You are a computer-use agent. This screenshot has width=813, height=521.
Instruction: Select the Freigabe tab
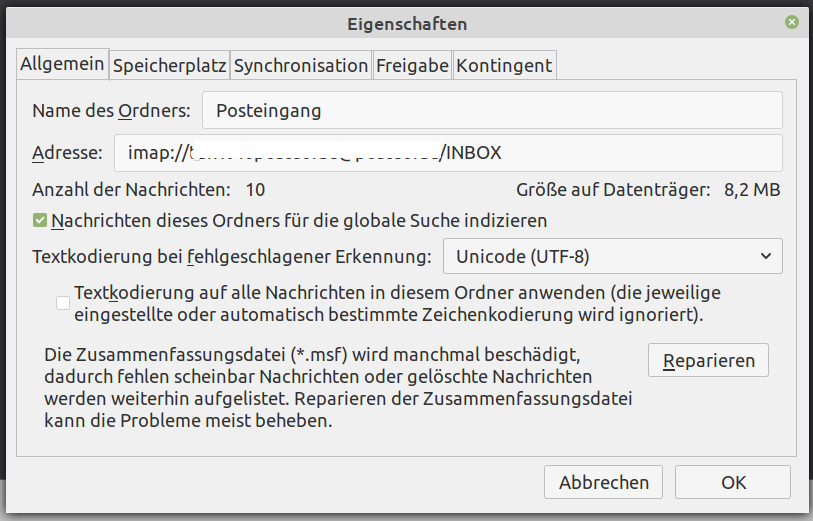click(x=412, y=66)
